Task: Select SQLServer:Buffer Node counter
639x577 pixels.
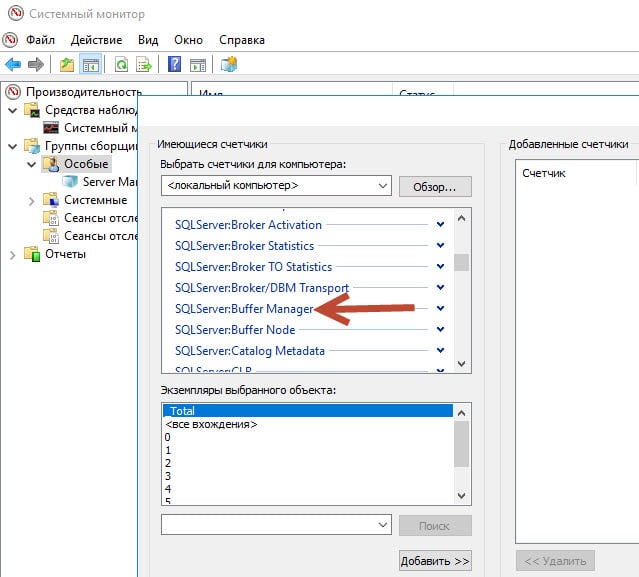Action: 235,330
